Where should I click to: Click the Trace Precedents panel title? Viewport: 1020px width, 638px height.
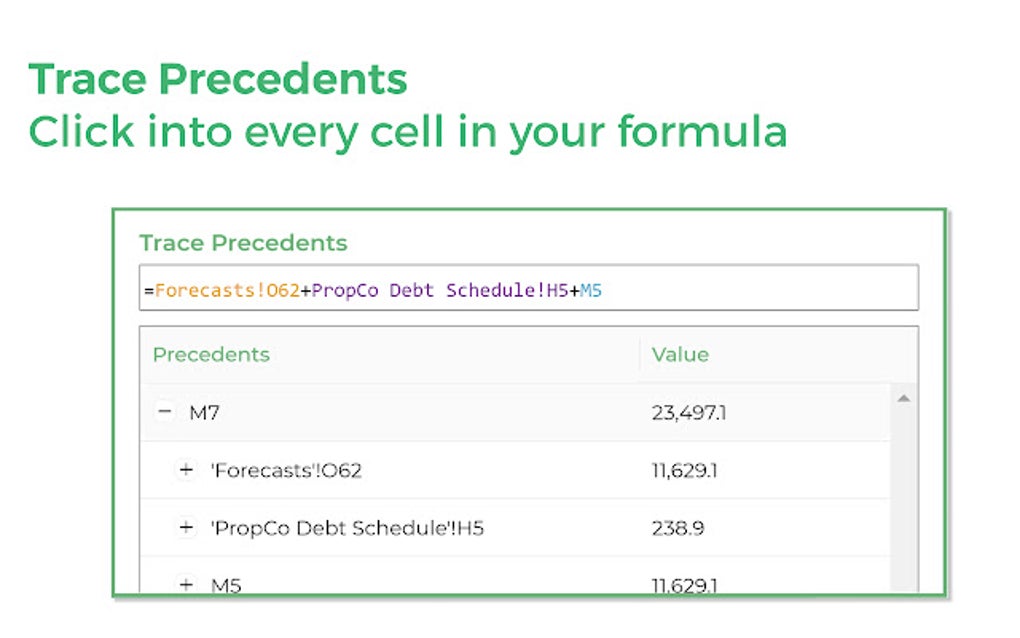[x=243, y=243]
